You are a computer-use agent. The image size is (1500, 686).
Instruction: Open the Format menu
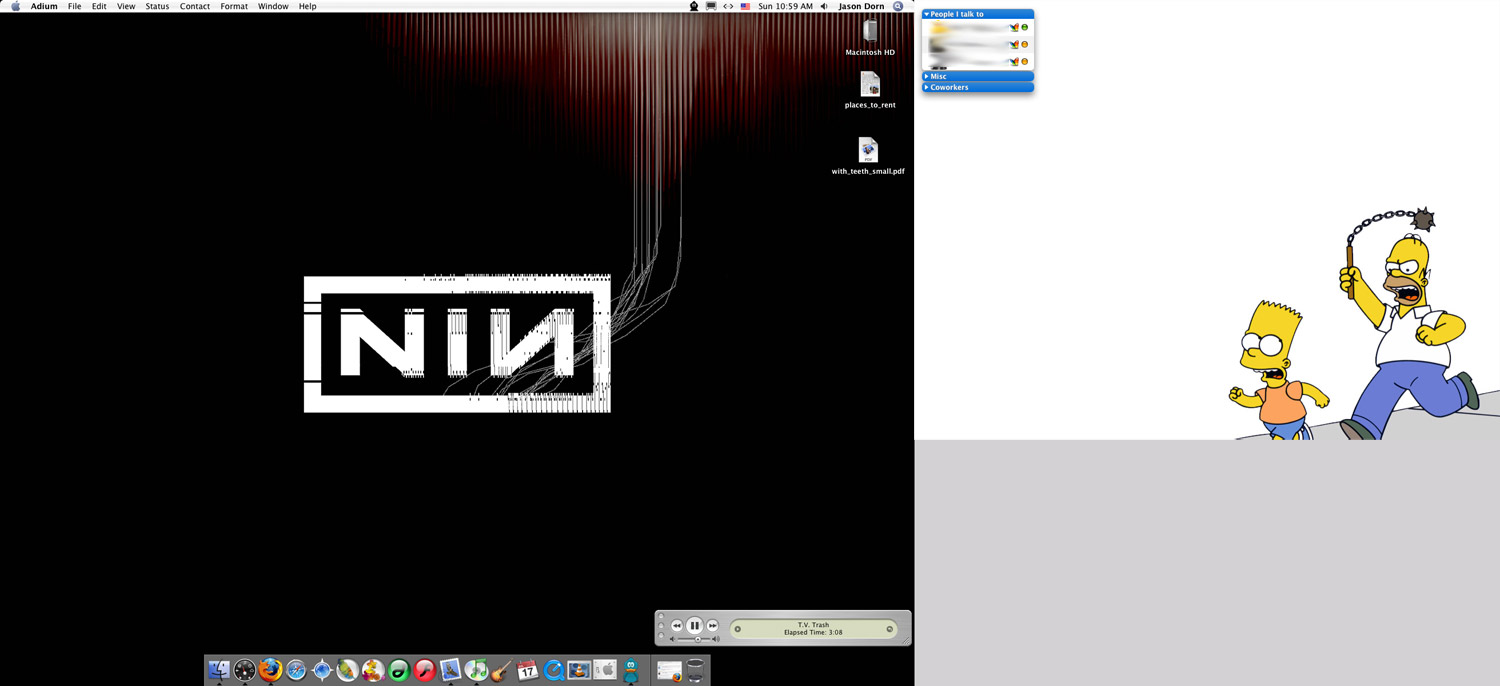234,6
